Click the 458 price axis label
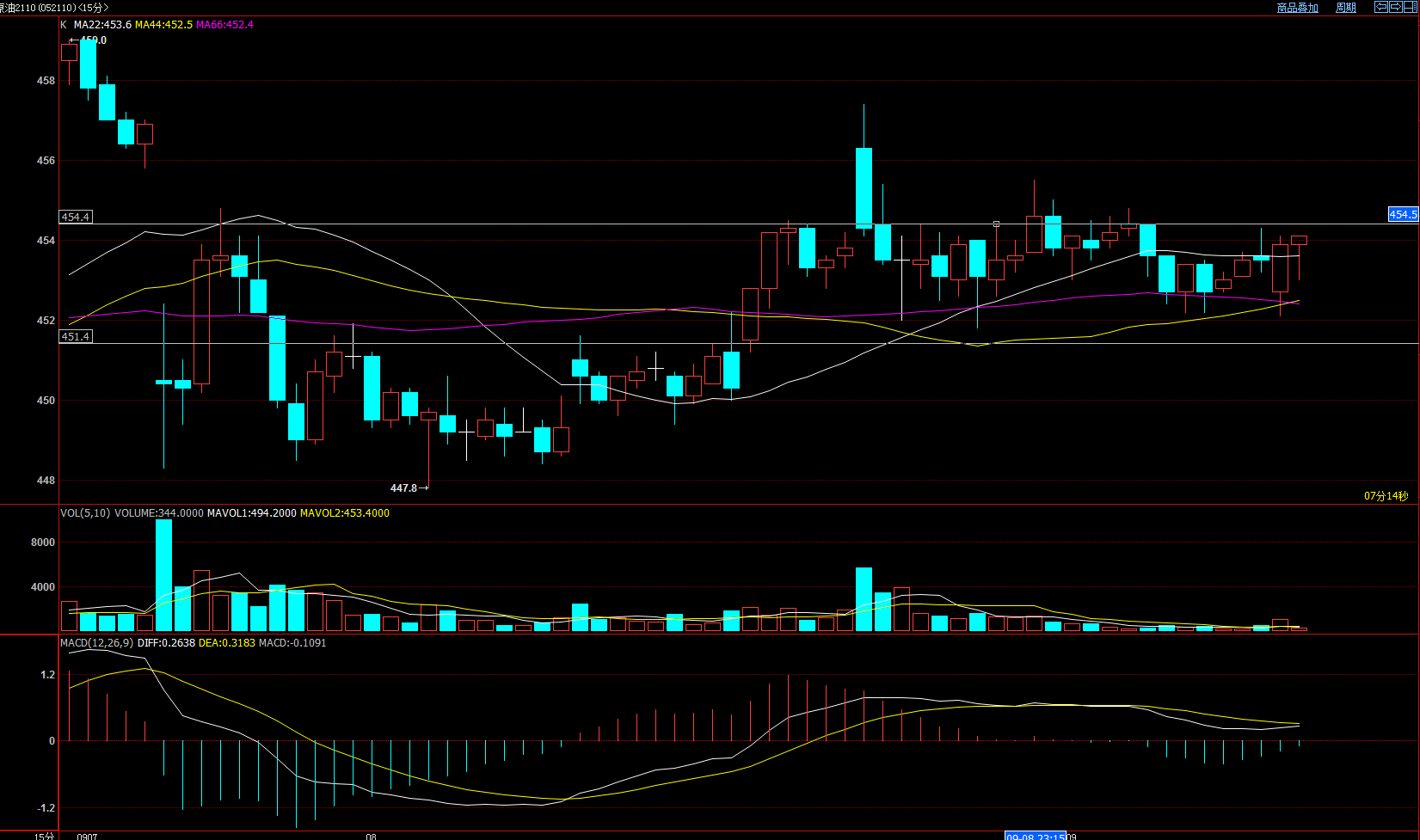1420x840 pixels. click(46, 81)
